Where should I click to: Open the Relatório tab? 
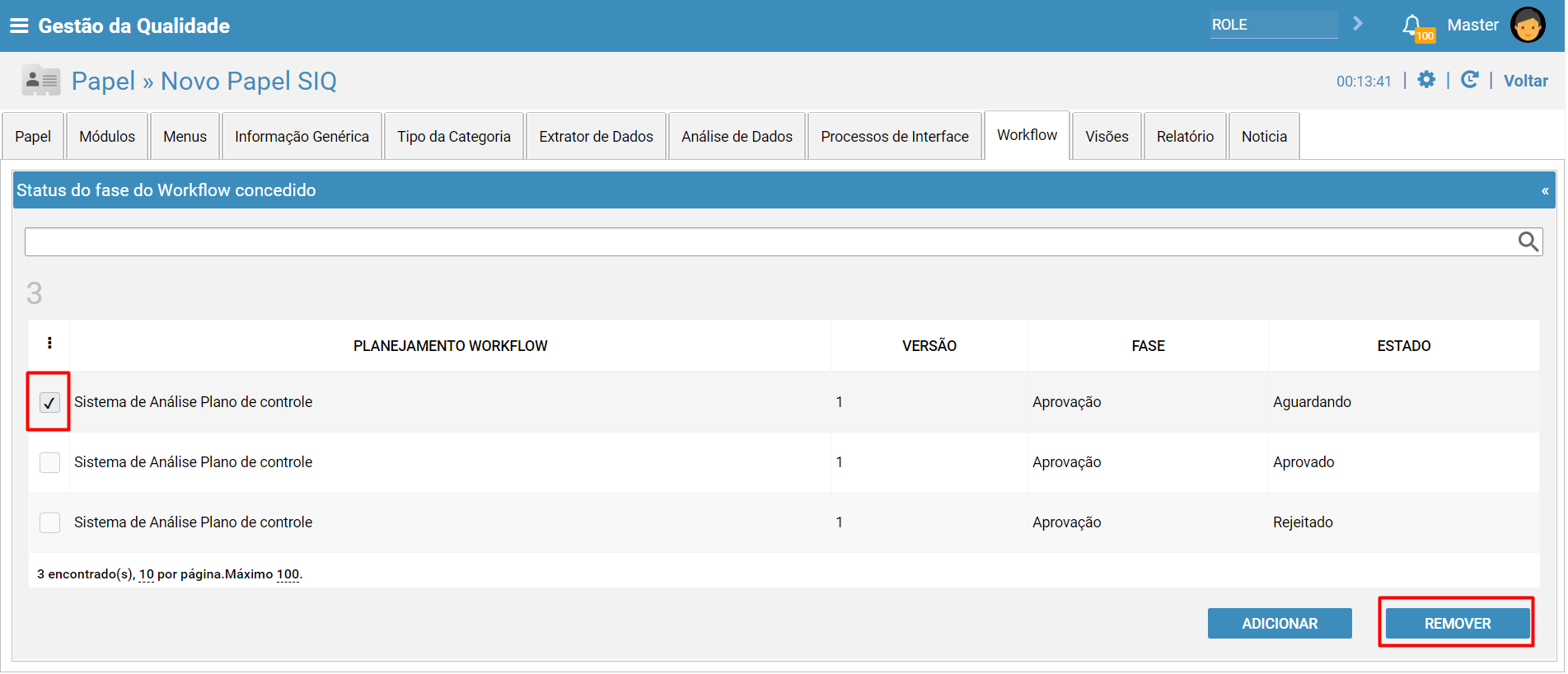tap(1185, 136)
